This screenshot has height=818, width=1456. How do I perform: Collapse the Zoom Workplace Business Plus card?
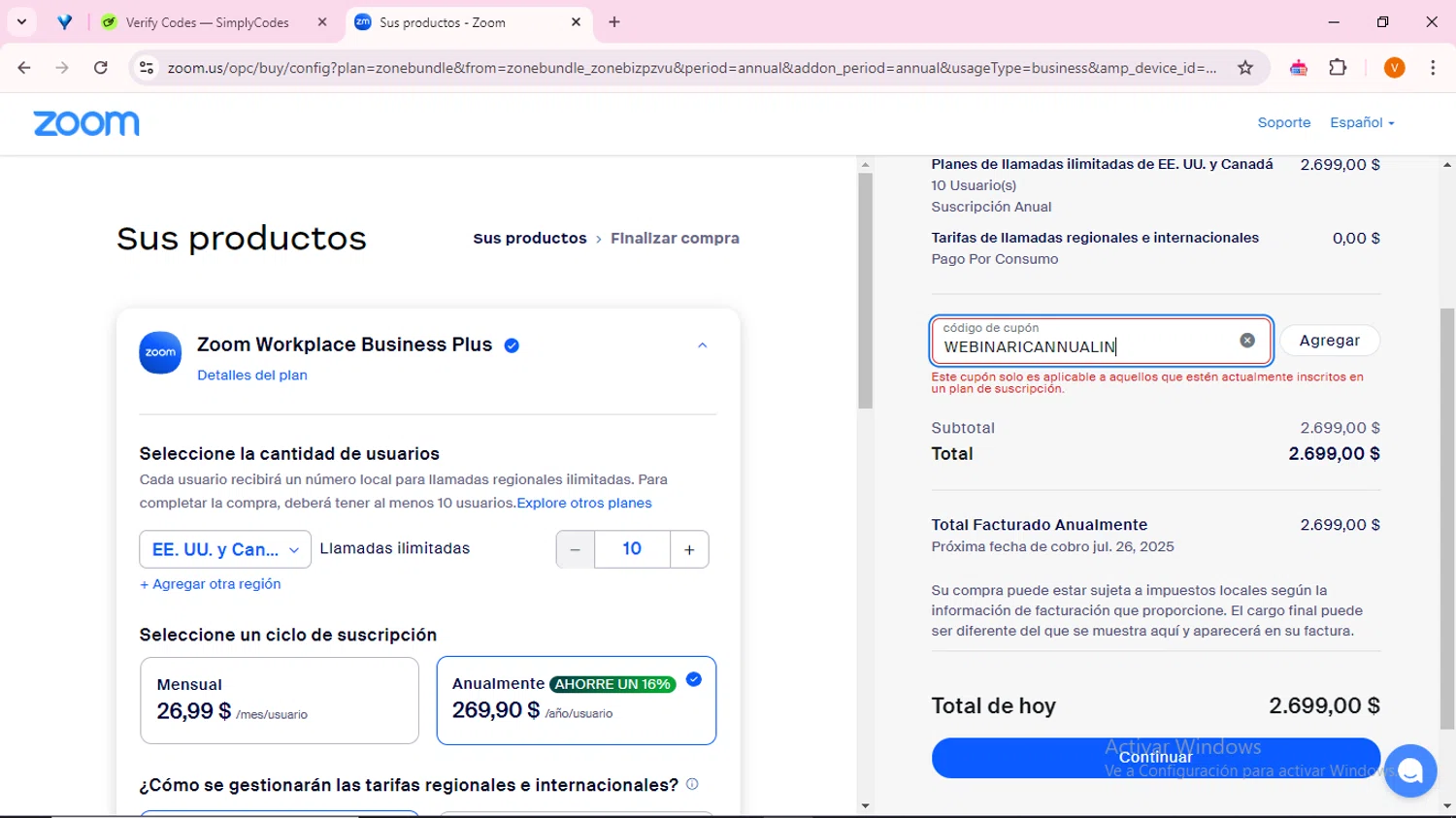click(702, 345)
